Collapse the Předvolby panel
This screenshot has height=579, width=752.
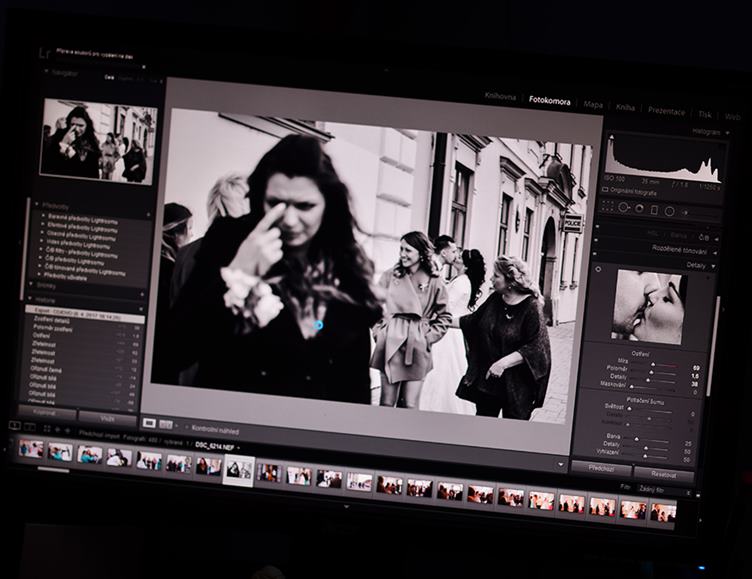tap(37, 204)
